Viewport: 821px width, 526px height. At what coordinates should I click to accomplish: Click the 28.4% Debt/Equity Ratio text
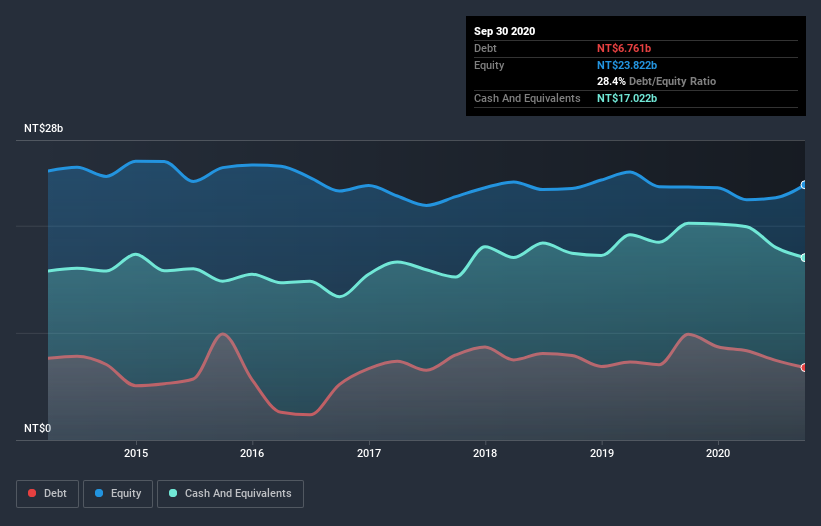click(657, 81)
